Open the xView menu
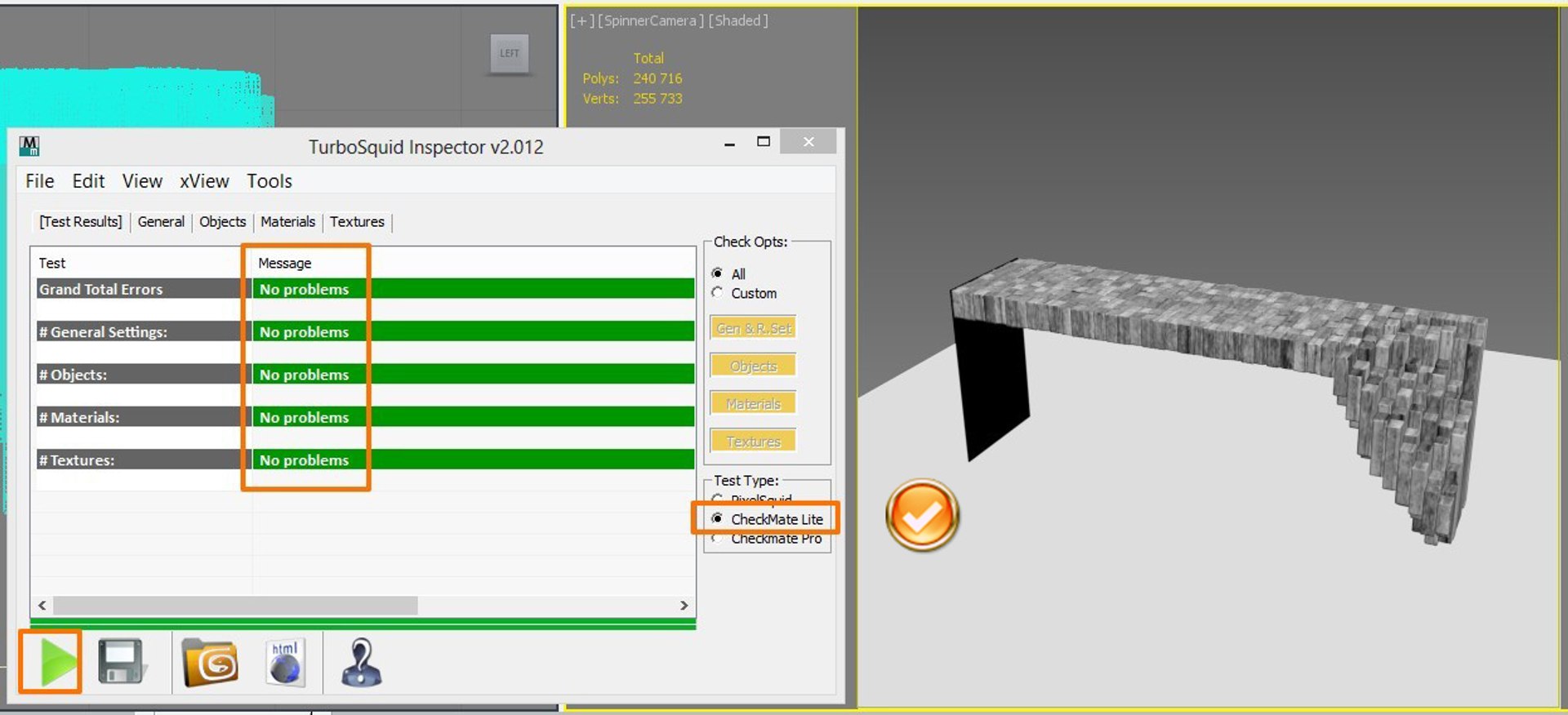The height and width of the screenshot is (715, 1568). tap(204, 181)
